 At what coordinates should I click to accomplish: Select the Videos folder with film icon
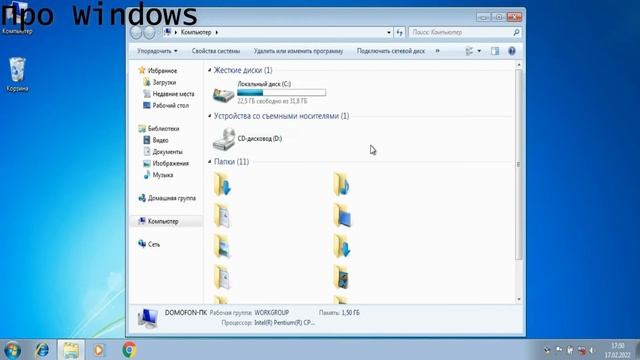coord(342,278)
